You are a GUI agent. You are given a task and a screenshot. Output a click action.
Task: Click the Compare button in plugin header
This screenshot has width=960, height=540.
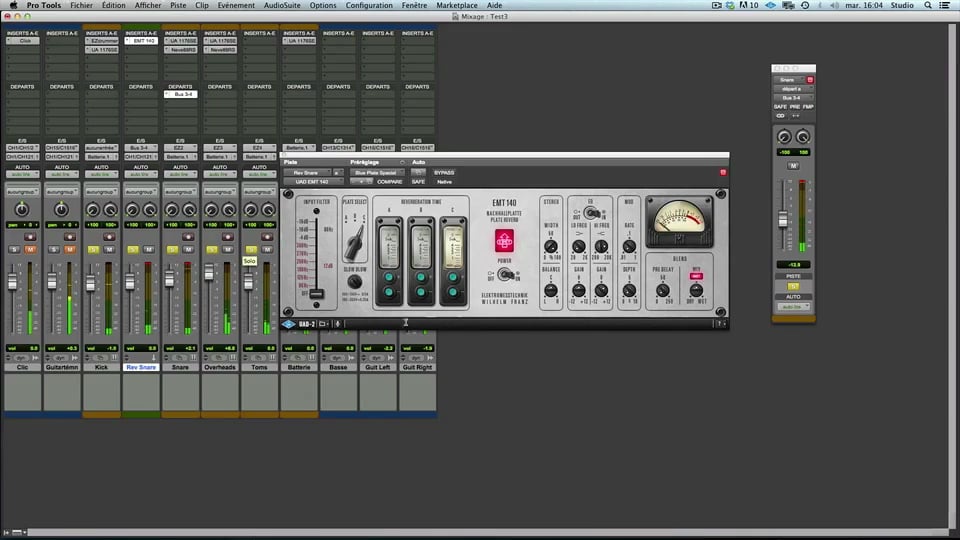389,182
